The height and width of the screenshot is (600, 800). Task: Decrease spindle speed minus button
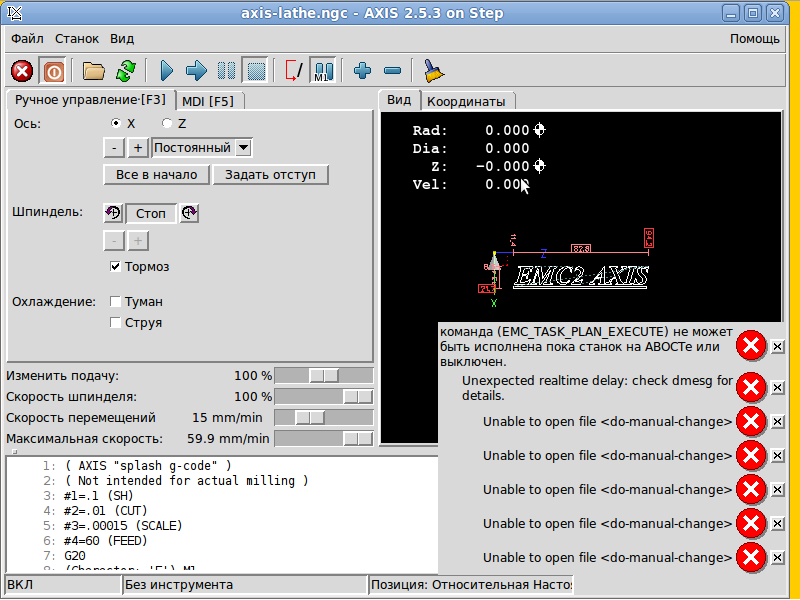tap(114, 241)
